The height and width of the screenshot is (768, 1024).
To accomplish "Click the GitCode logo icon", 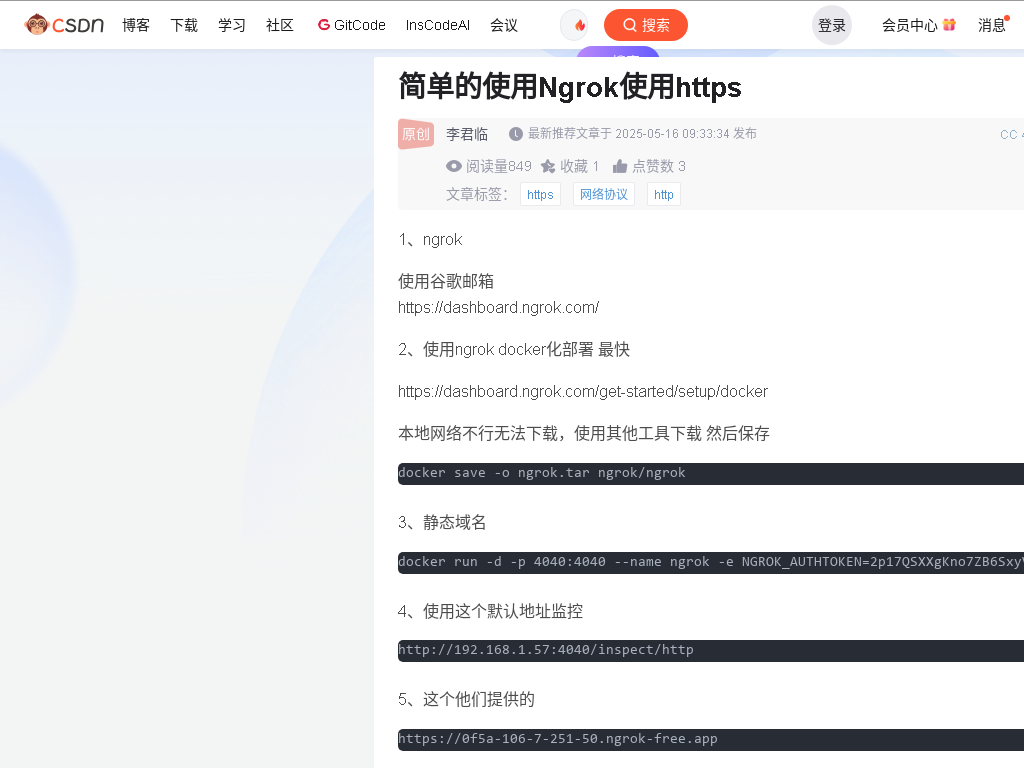I will pos(323,25).
